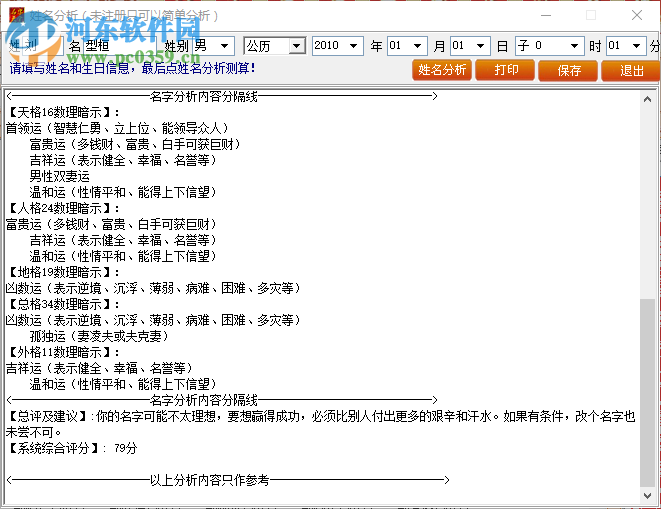Click the 请填写姓名和生日信息 hint text
661x509 pixels.
coord(132,68)
